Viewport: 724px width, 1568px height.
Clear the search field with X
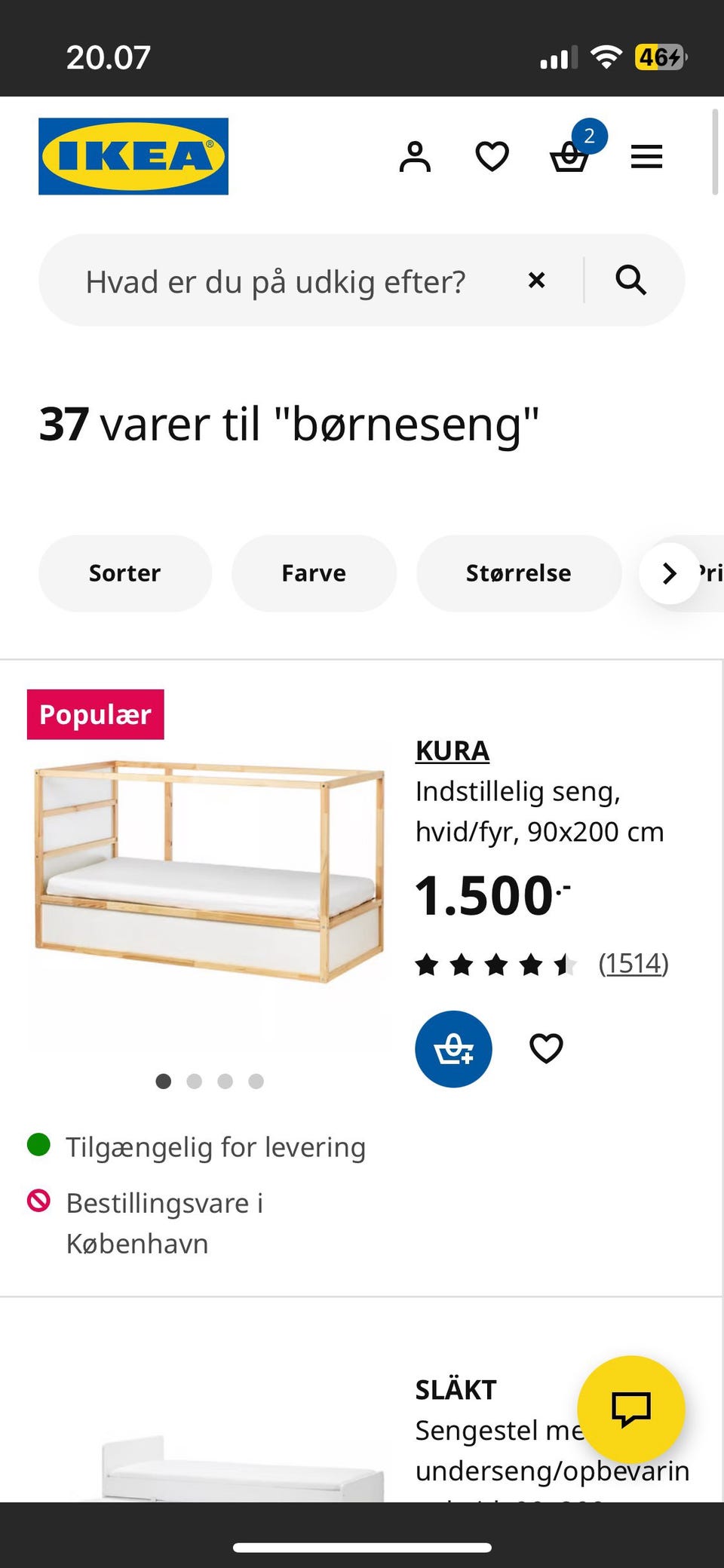click(x=536, y=281)
